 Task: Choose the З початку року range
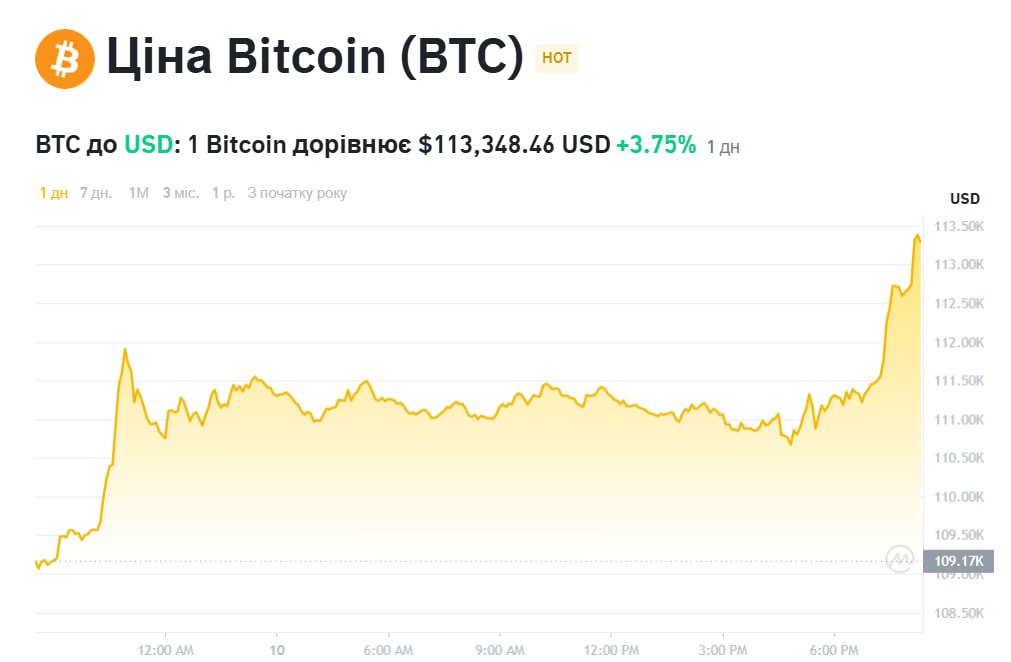[297, 193]
